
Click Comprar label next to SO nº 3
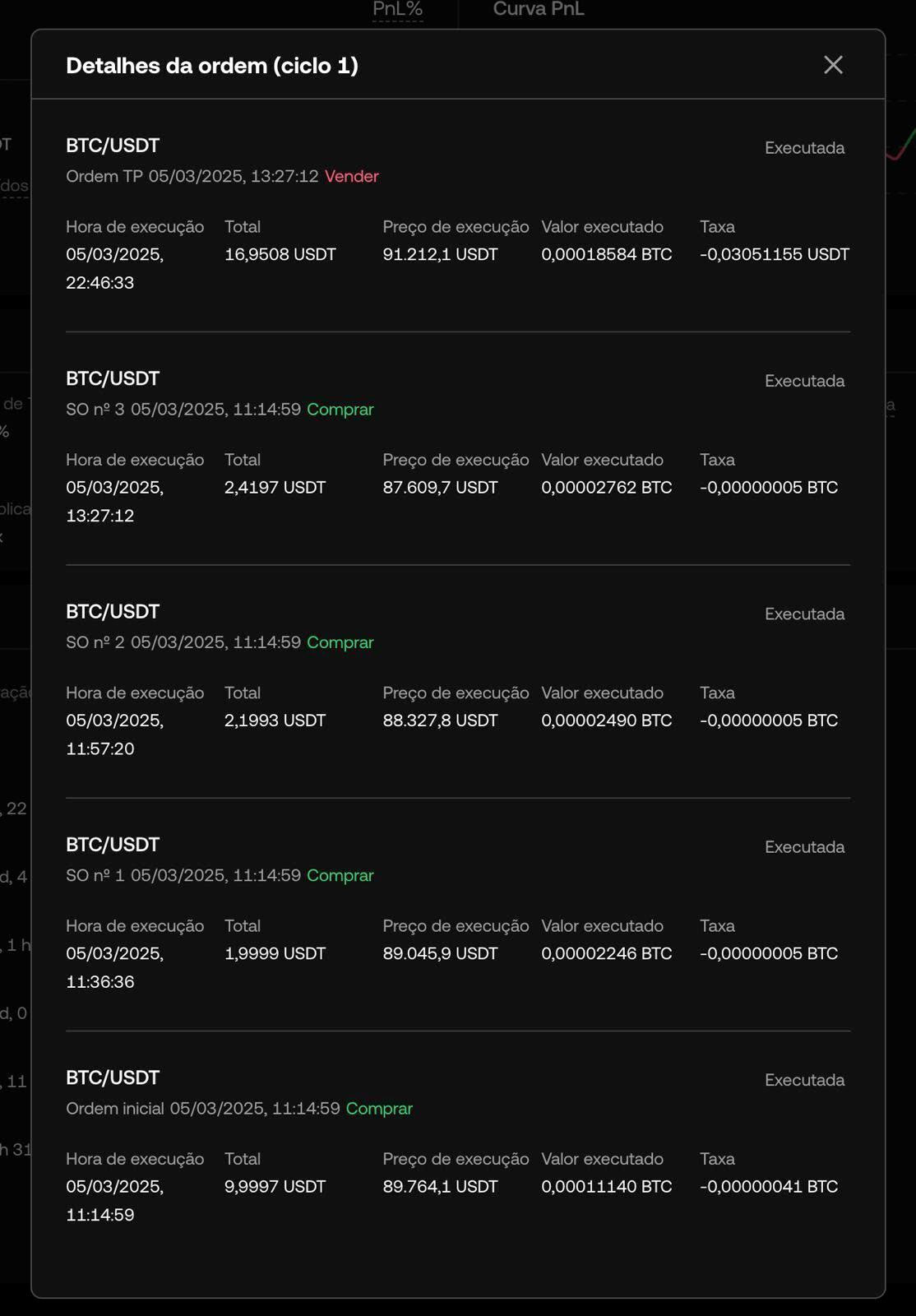point(340,409)
